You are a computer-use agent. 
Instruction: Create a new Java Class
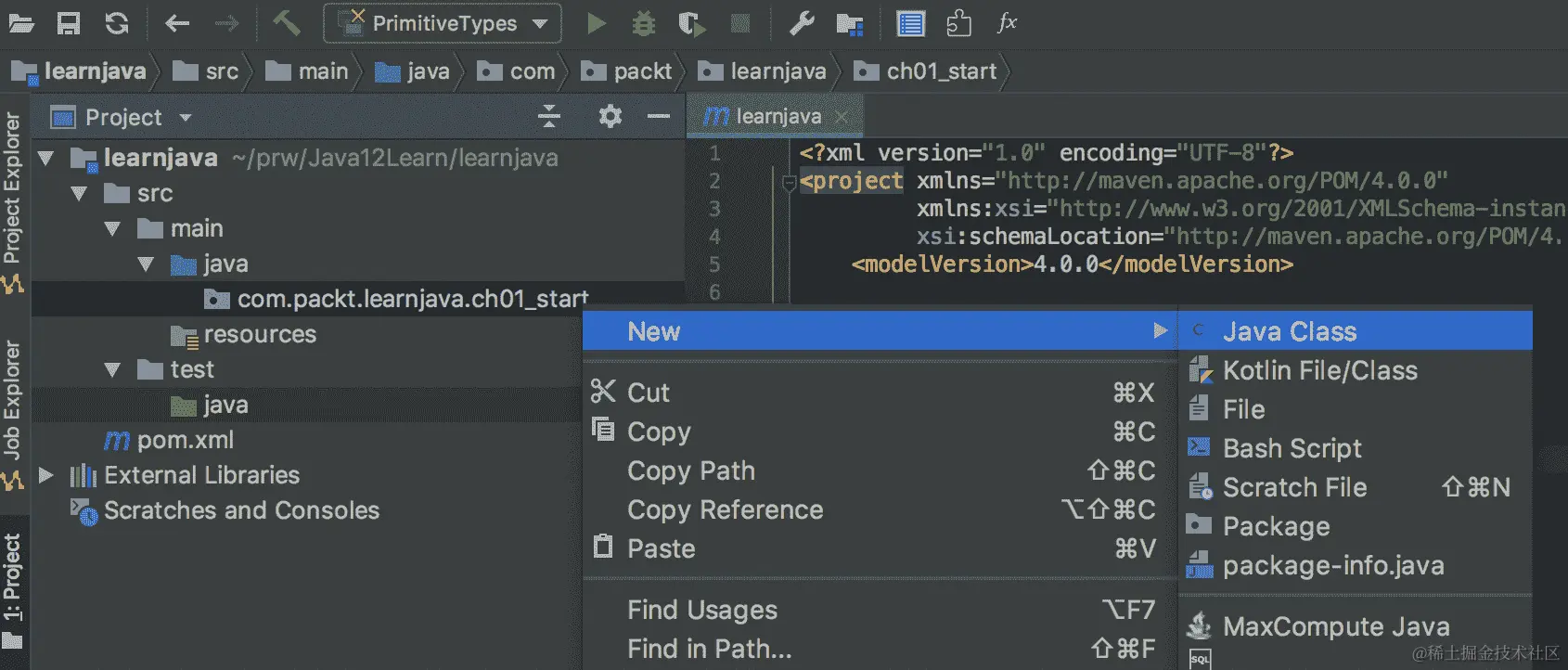click(x=1356, y=331)
